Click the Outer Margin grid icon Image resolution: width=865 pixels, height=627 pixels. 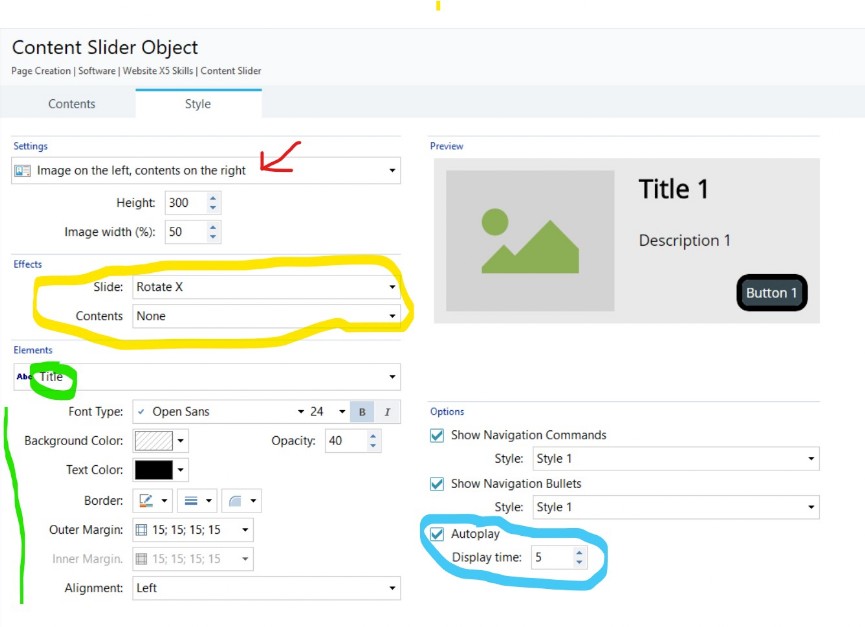(x=142, y=530)
